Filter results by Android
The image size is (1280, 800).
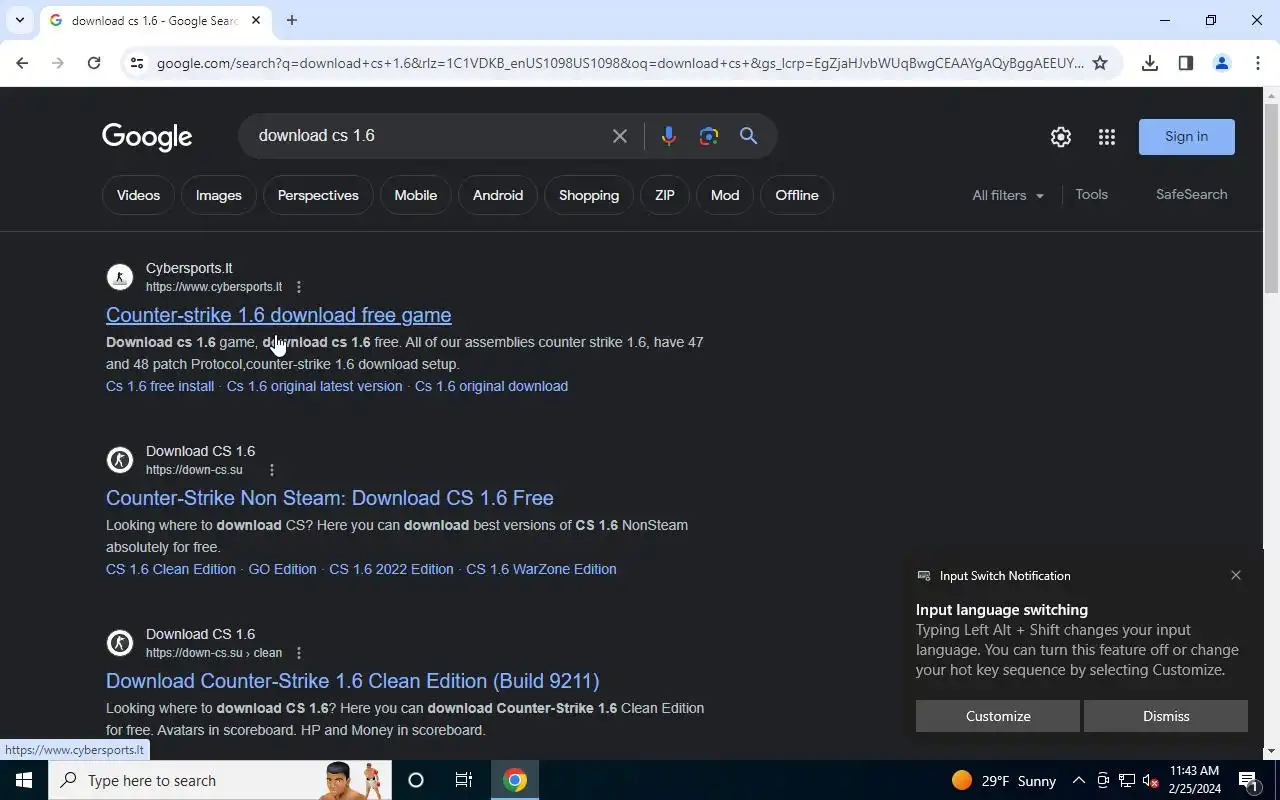point(498,195)
